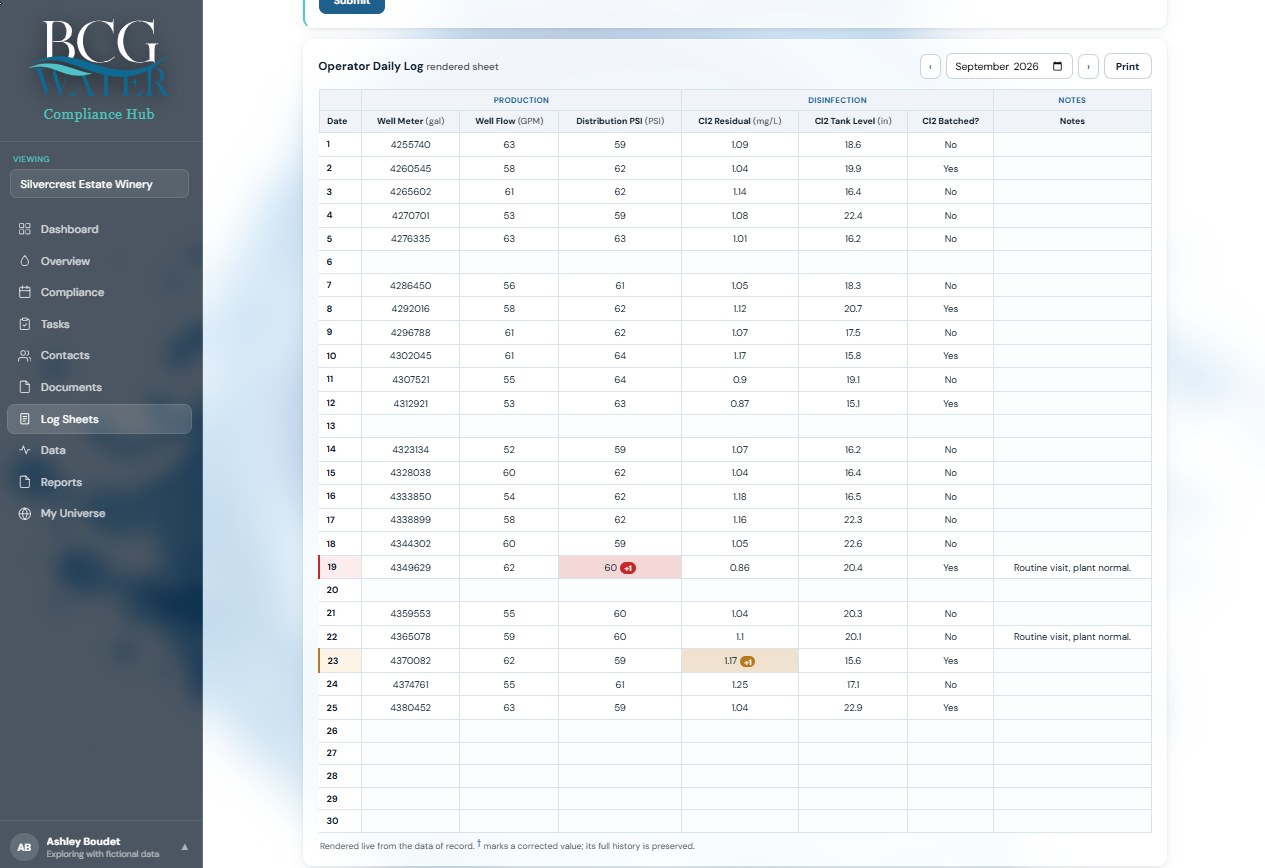Click the Overview droplet icon
This screenshot has width=1265, height=868.
pyautogui.click(x=25, y=261)
